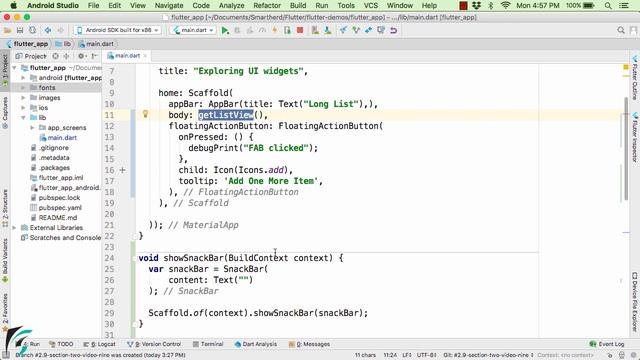Open the Project view selector dropdown
This screenshot has width=640, height=360.
pyautogui.click(x=31, y=56)
